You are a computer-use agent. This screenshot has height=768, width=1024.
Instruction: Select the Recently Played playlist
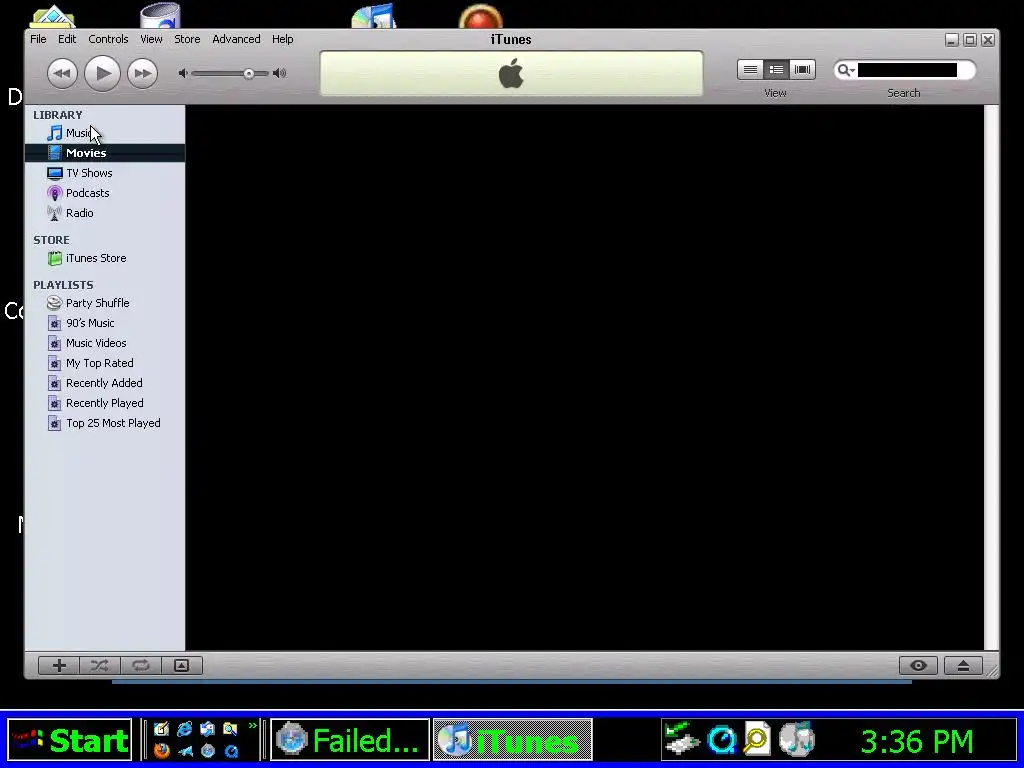(x=104, y=403)
